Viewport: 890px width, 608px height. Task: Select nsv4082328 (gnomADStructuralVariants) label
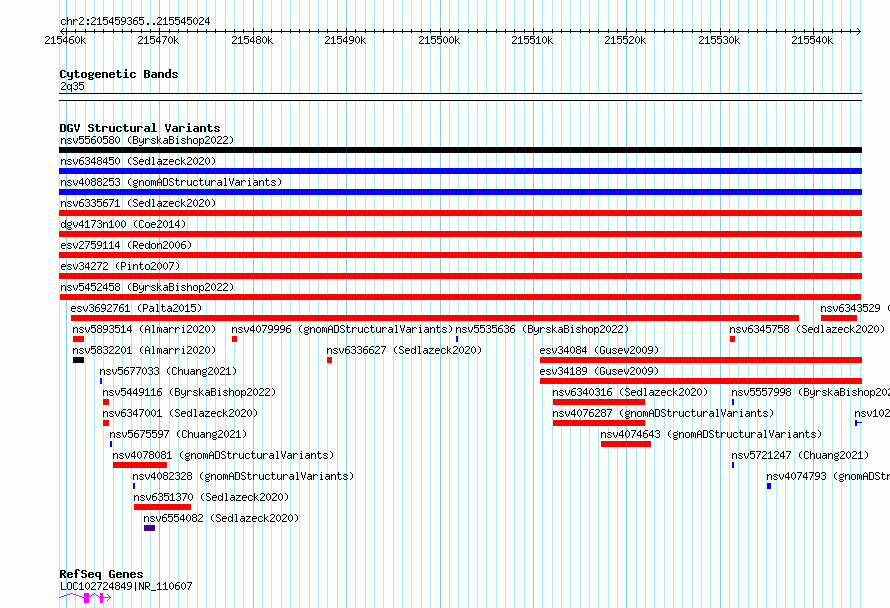pyautogui.click(x=244, y=476)
